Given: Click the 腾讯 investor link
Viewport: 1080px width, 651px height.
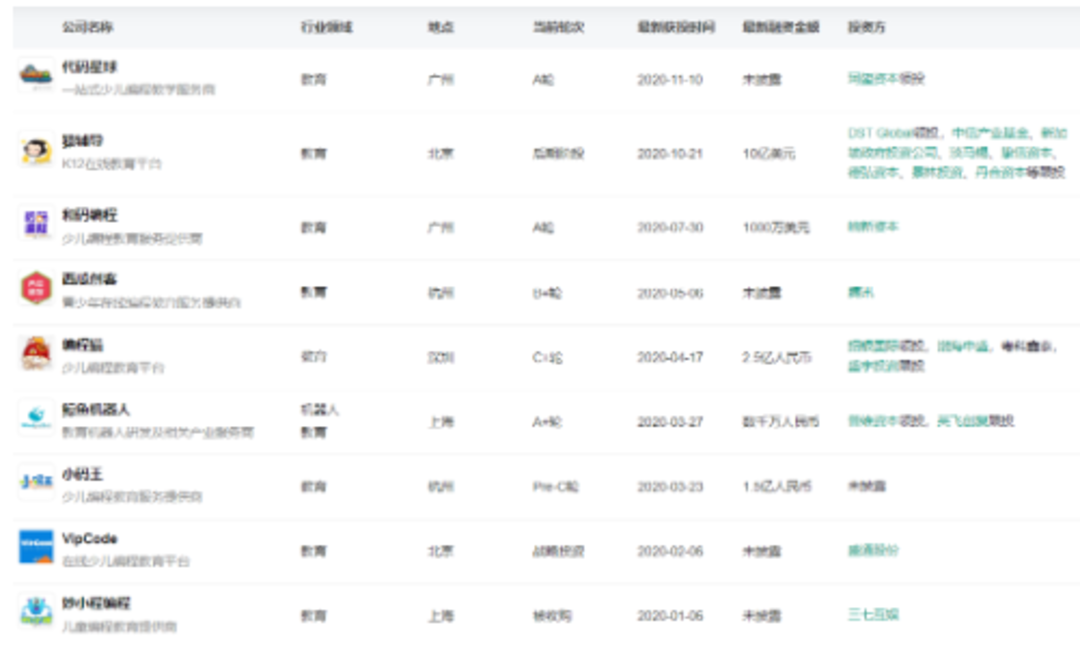Looking at the screenshot, I should [860, 292].
